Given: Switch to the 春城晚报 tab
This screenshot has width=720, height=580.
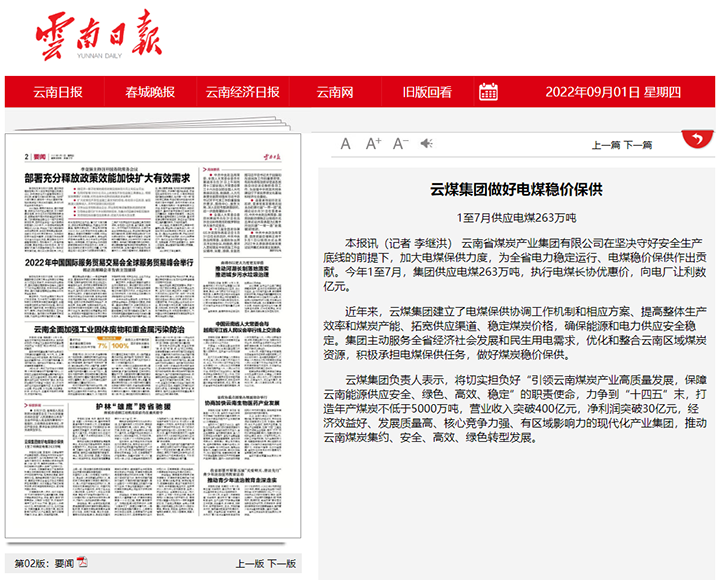Looking at the screenshot, I should pyautogui.click(x=150, y=92).
